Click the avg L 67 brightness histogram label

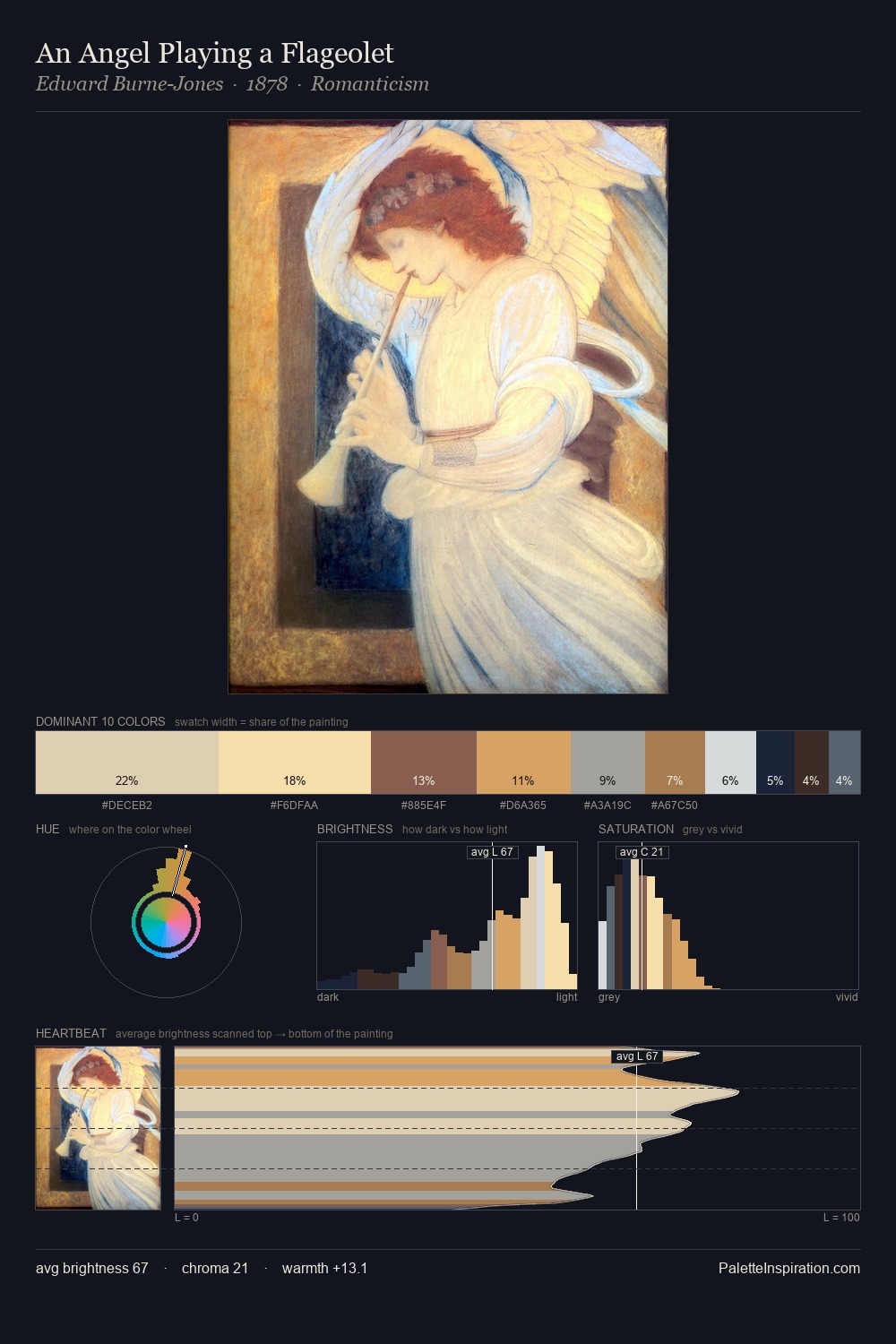tap(493, 852)
